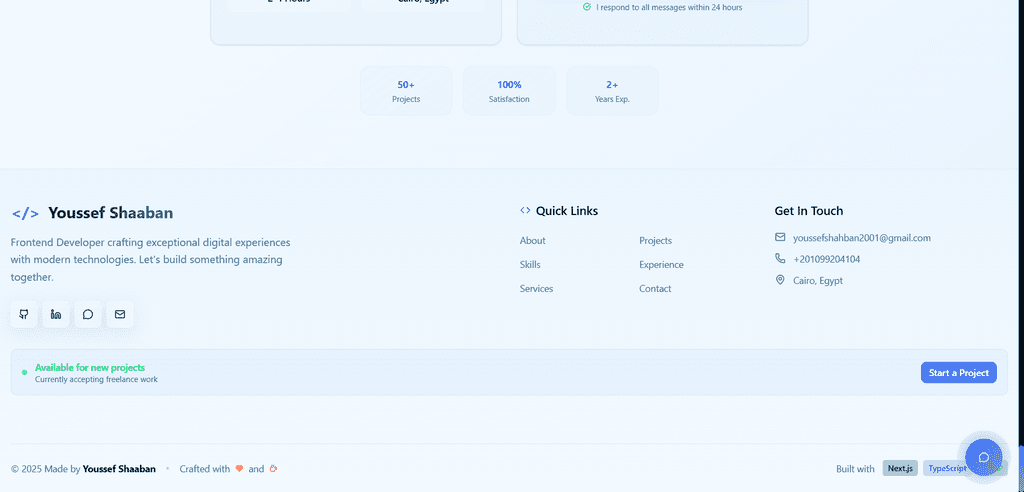
Task: Click the youssefshahban2001@gmail.com email link
Action: [861, 238]
